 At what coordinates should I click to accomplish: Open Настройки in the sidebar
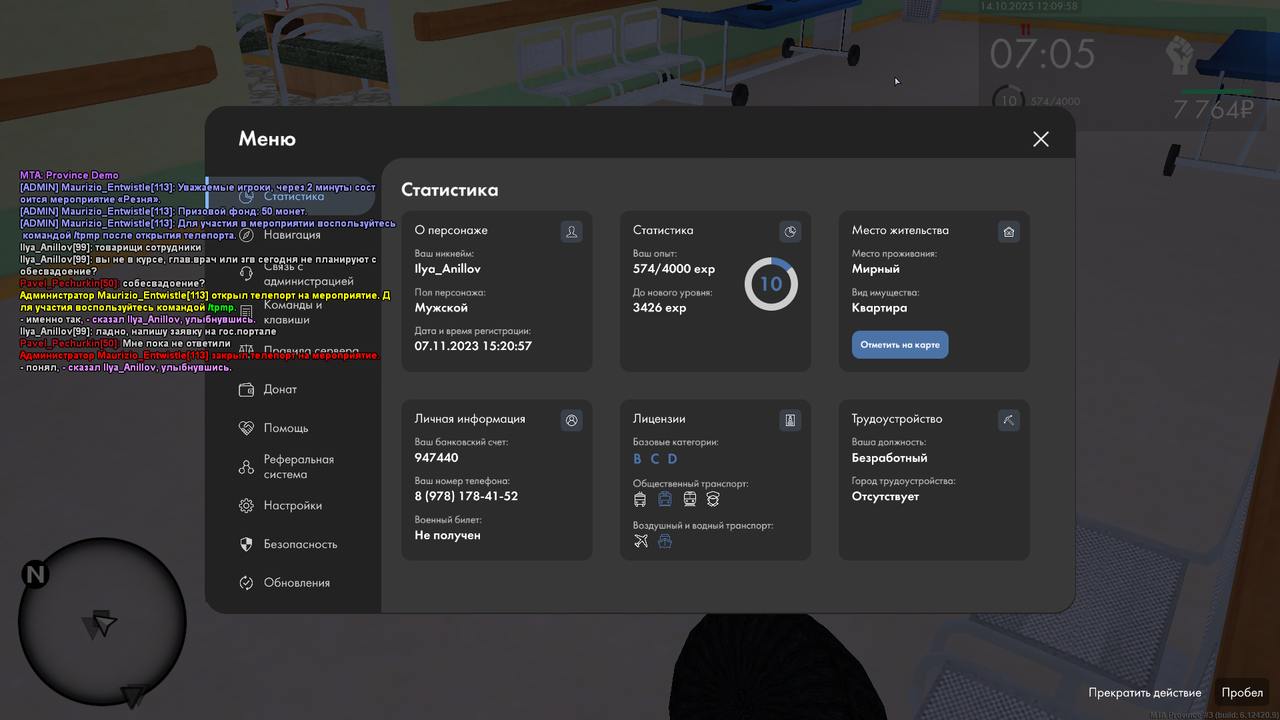[x=293, y=506]
